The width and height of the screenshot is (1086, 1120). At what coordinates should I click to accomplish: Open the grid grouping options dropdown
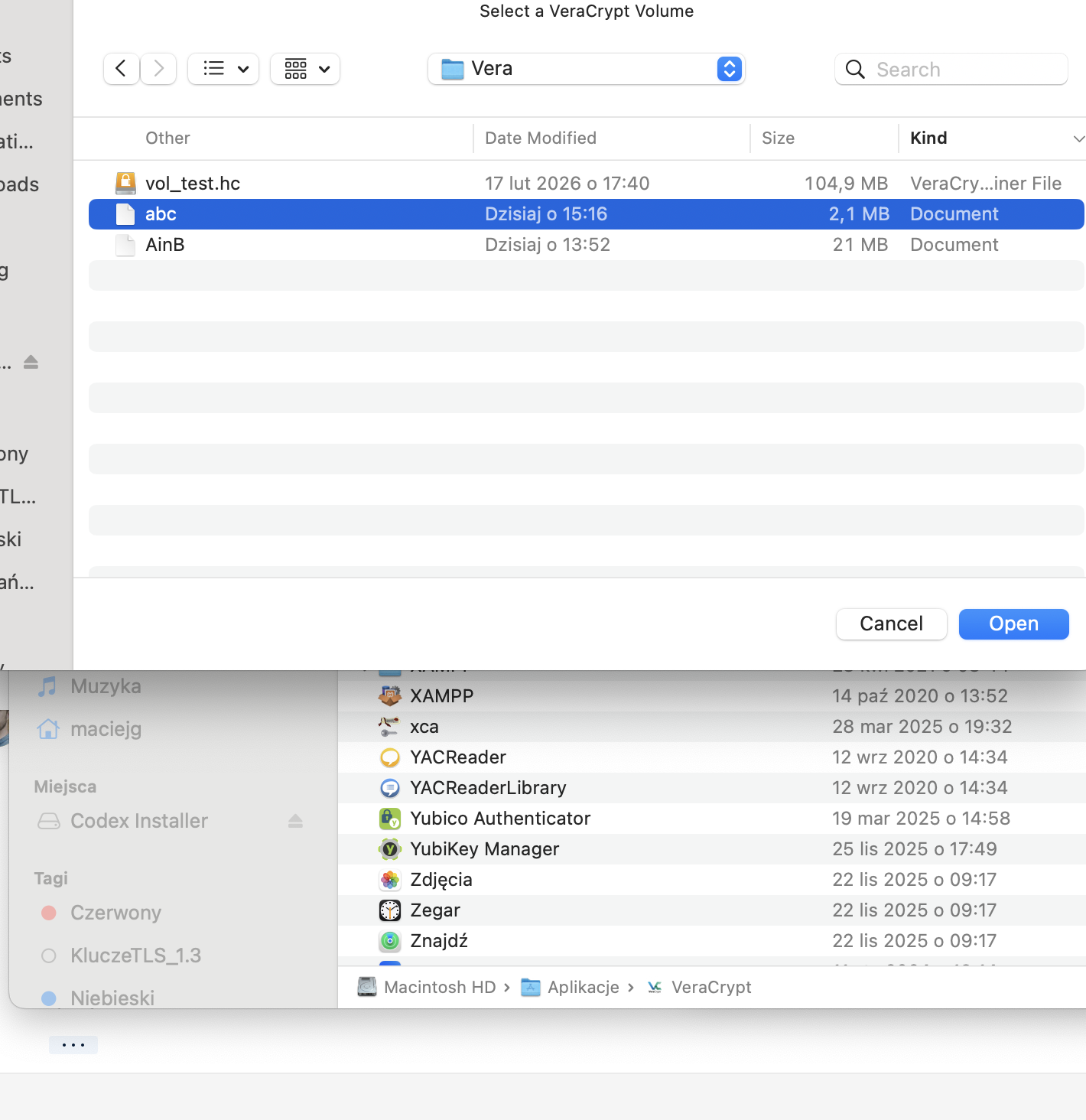[305, 69]
